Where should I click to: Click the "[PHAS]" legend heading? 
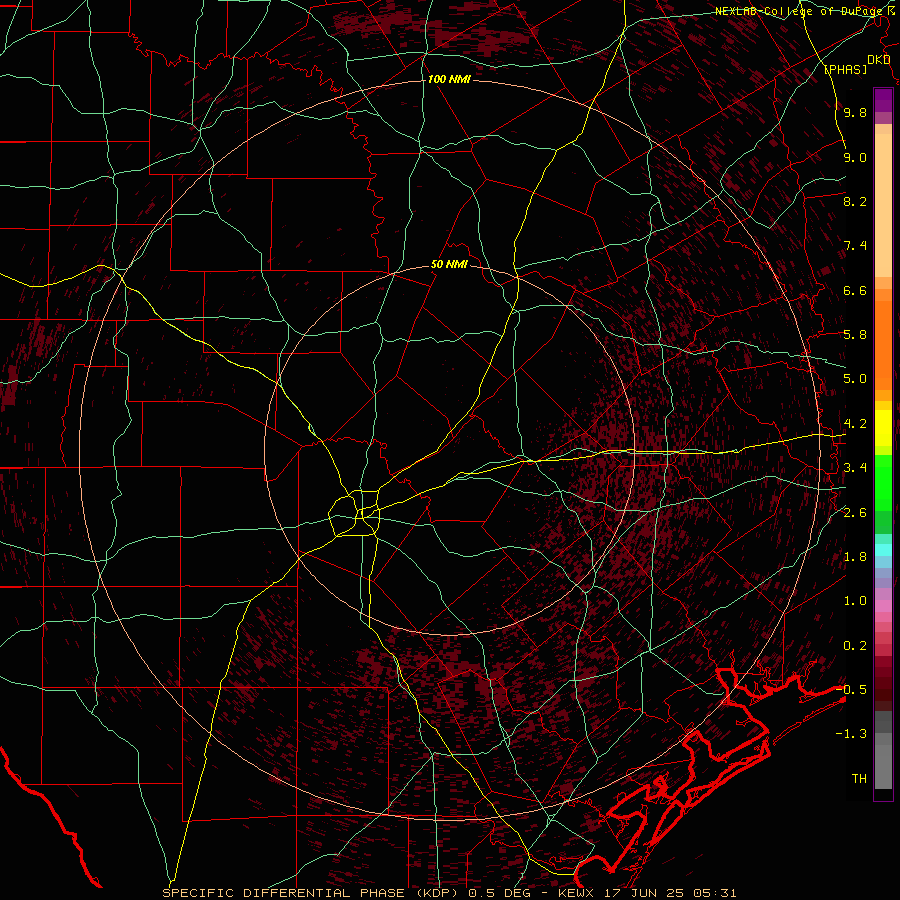click(845, 69)
